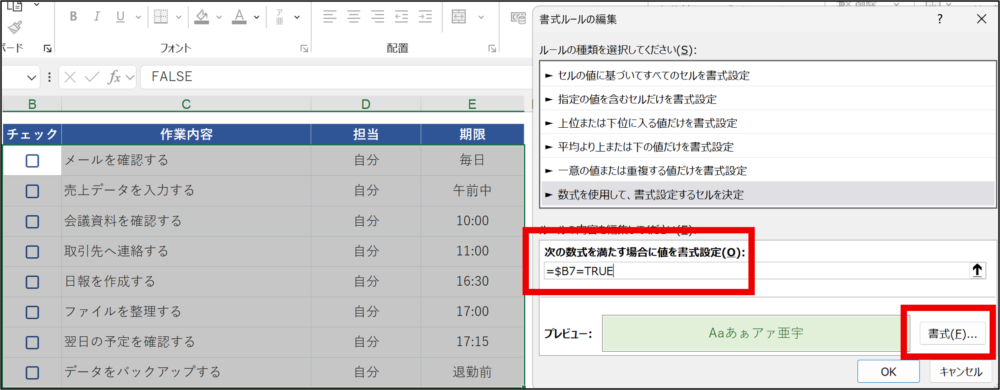
Task: Click the 16:30 deadline cell
Action: 473,281
